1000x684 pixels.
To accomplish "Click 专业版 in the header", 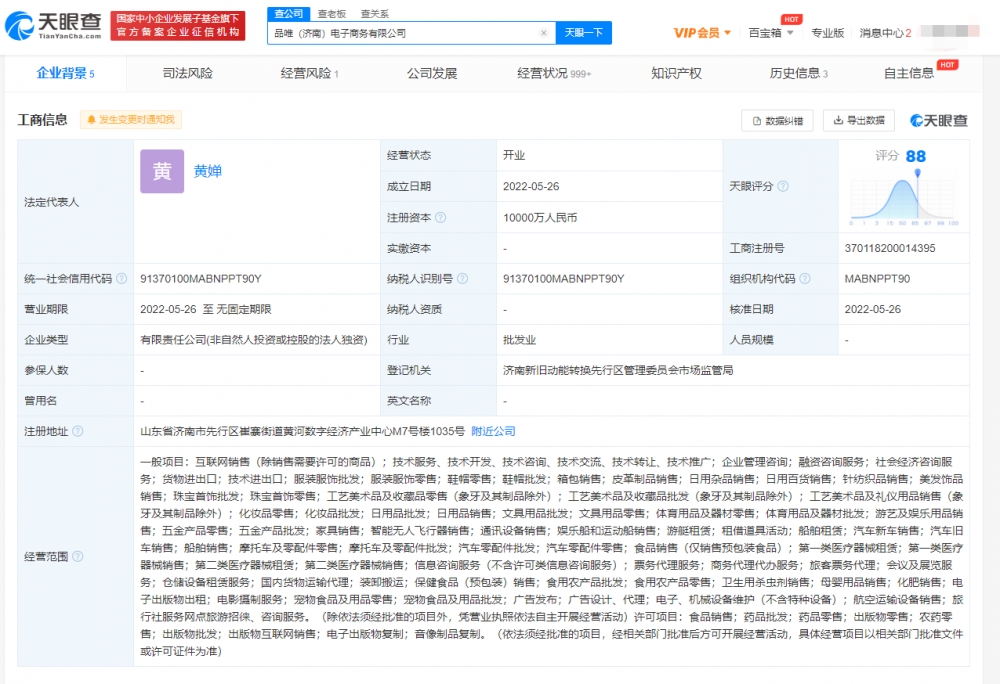I will tap(827, 33).
